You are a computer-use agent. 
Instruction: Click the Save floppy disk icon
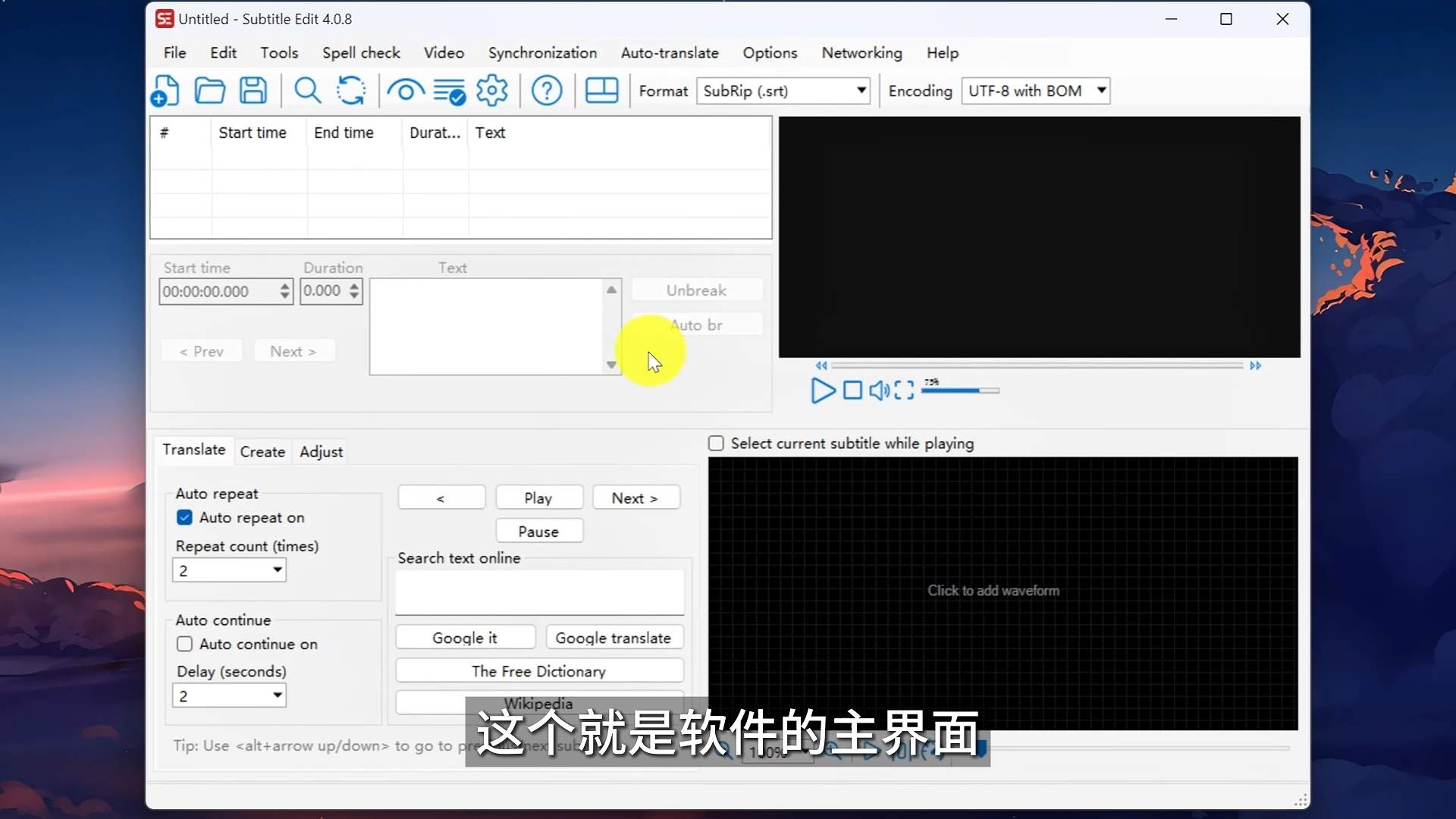tap(253, 91)
